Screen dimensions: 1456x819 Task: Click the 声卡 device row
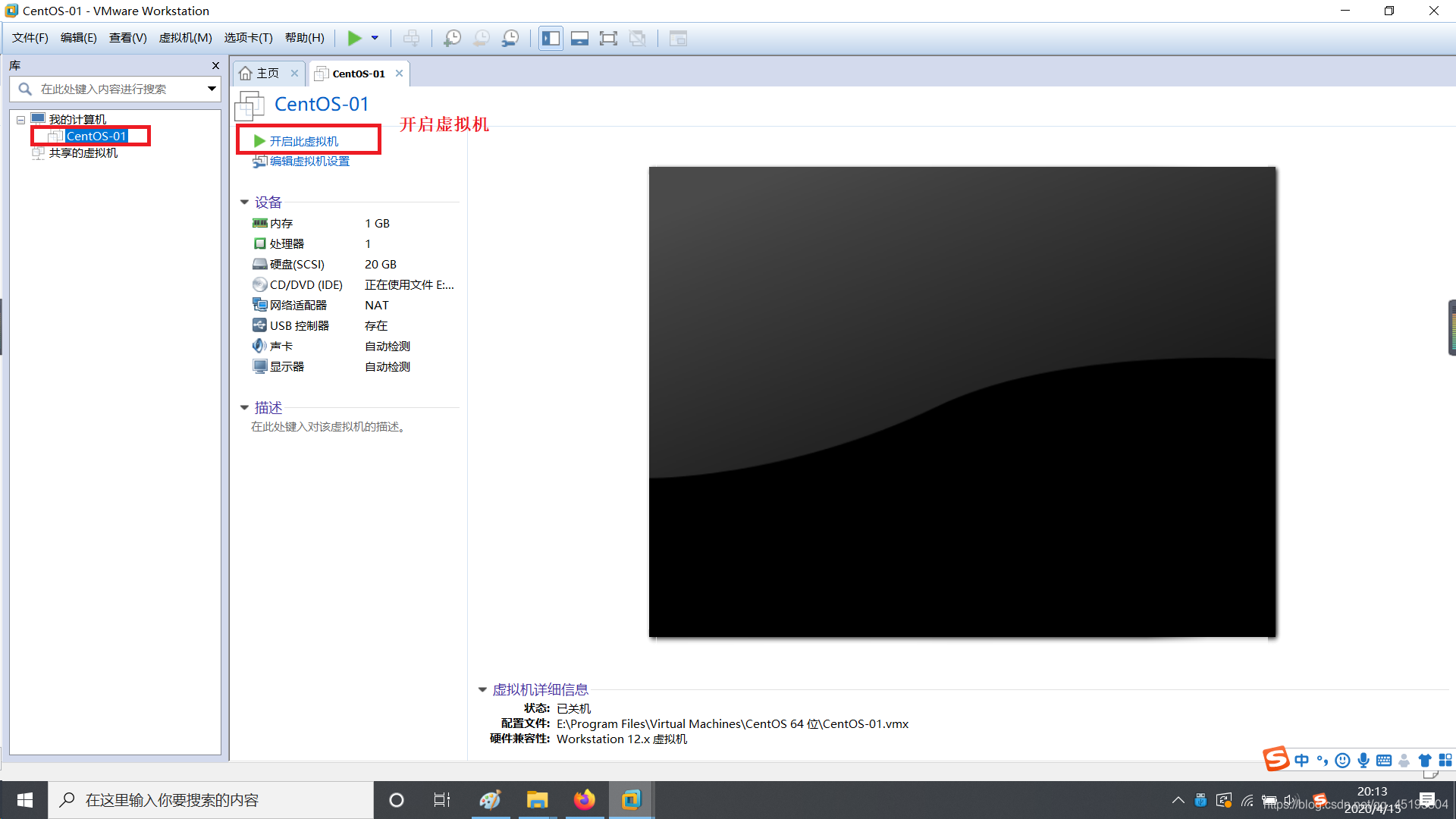coord(355,347)
